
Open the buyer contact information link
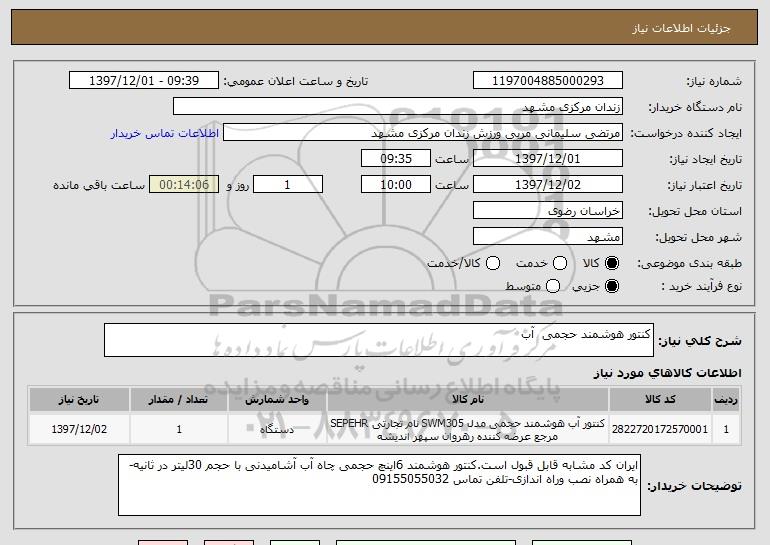[165, 133]
